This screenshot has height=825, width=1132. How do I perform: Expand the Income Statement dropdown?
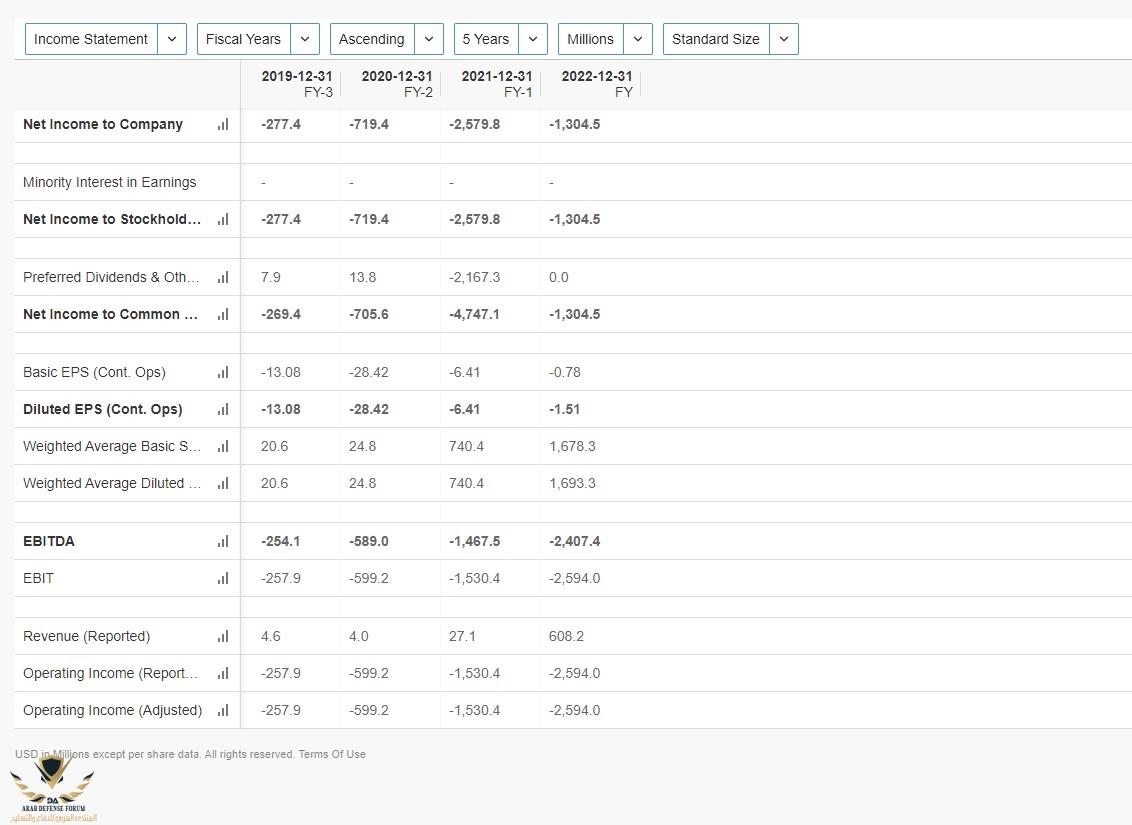click(x=105, y=39)
